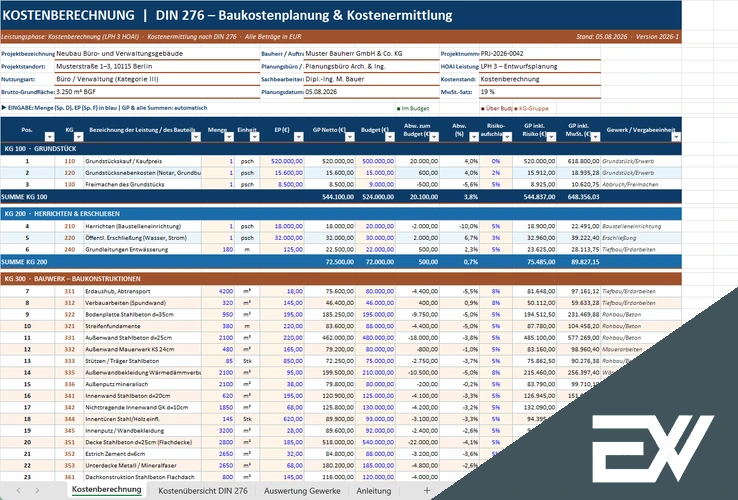Open the GP inkl. MwSt. filter dropdown

coord(595,137)
